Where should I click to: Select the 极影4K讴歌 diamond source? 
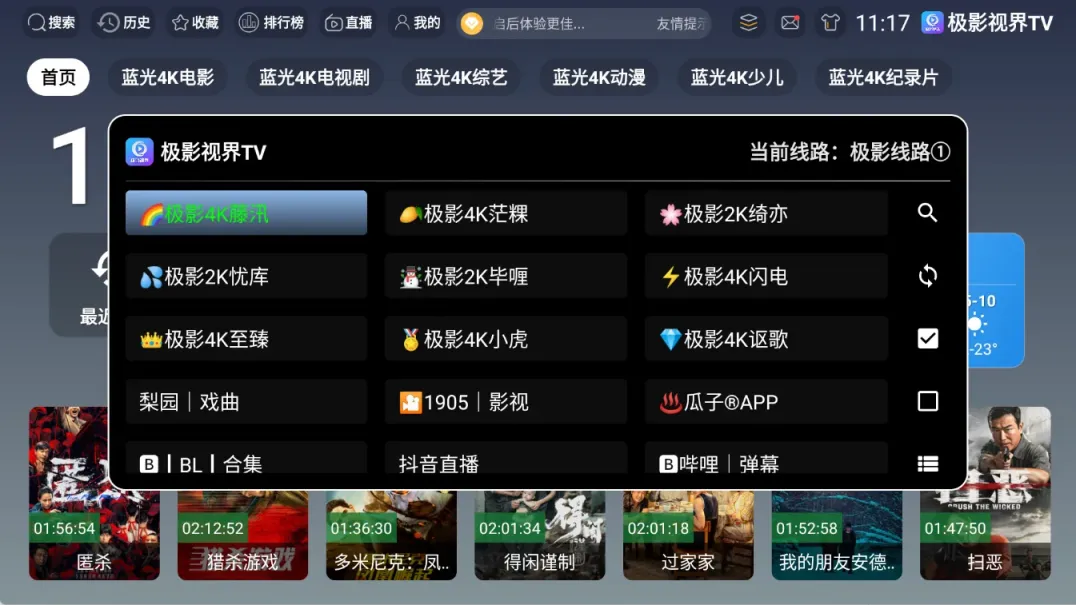(766, 339)
